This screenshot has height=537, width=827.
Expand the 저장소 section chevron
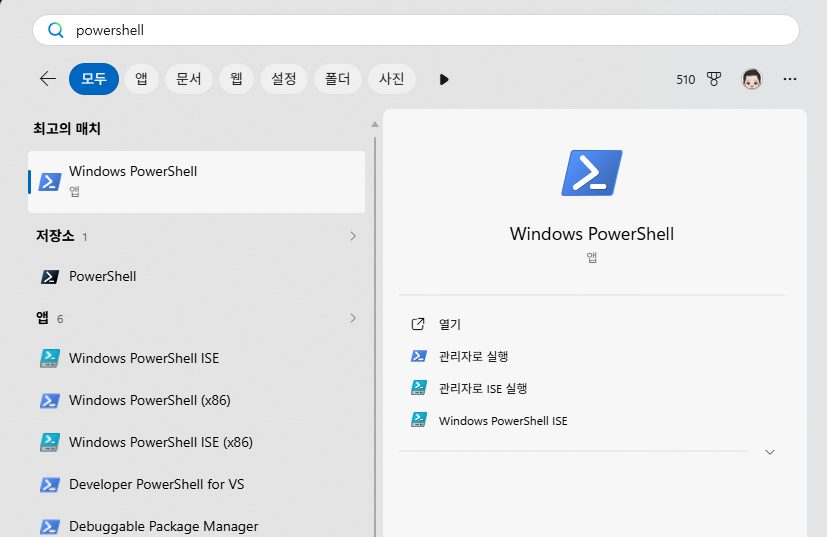coord(353,236)
